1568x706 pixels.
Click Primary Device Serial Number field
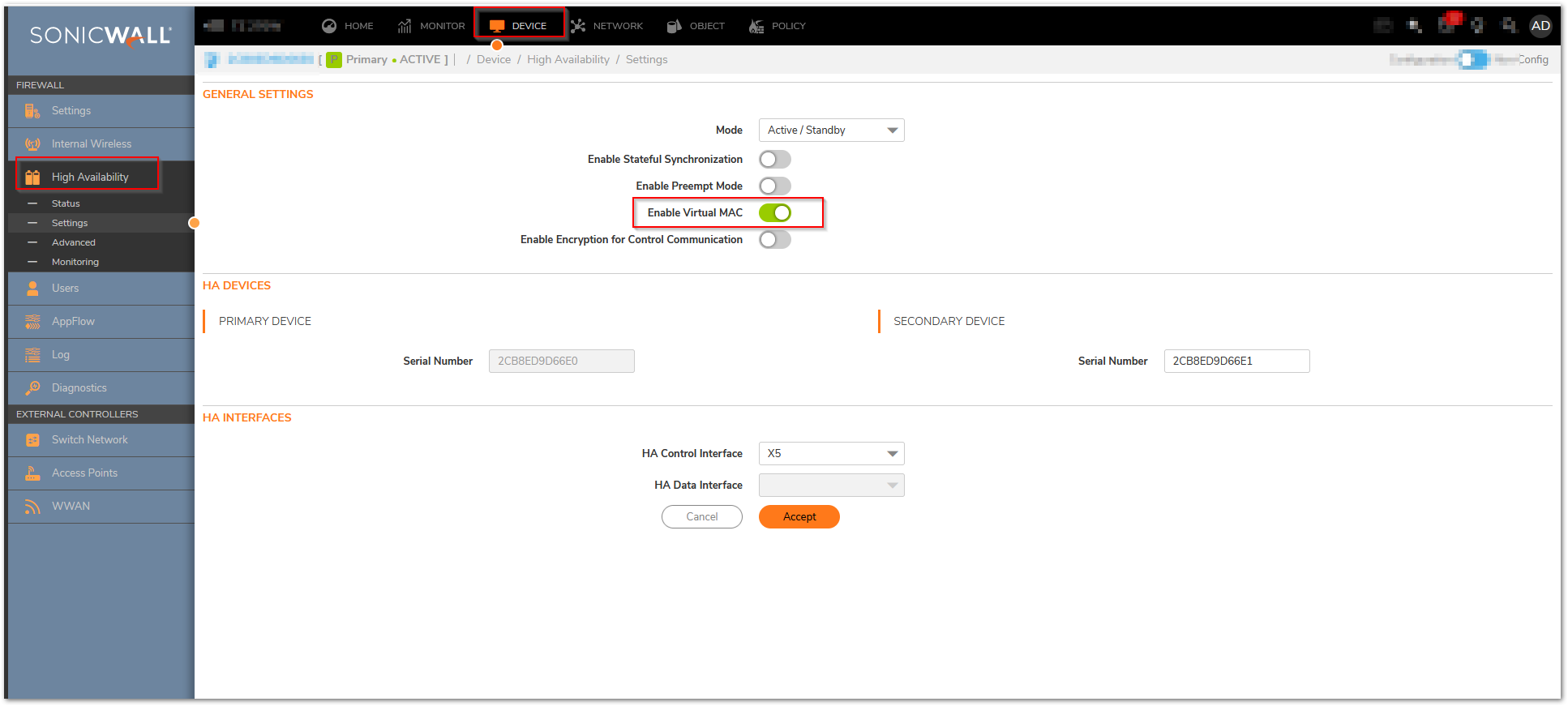(562, 362)
